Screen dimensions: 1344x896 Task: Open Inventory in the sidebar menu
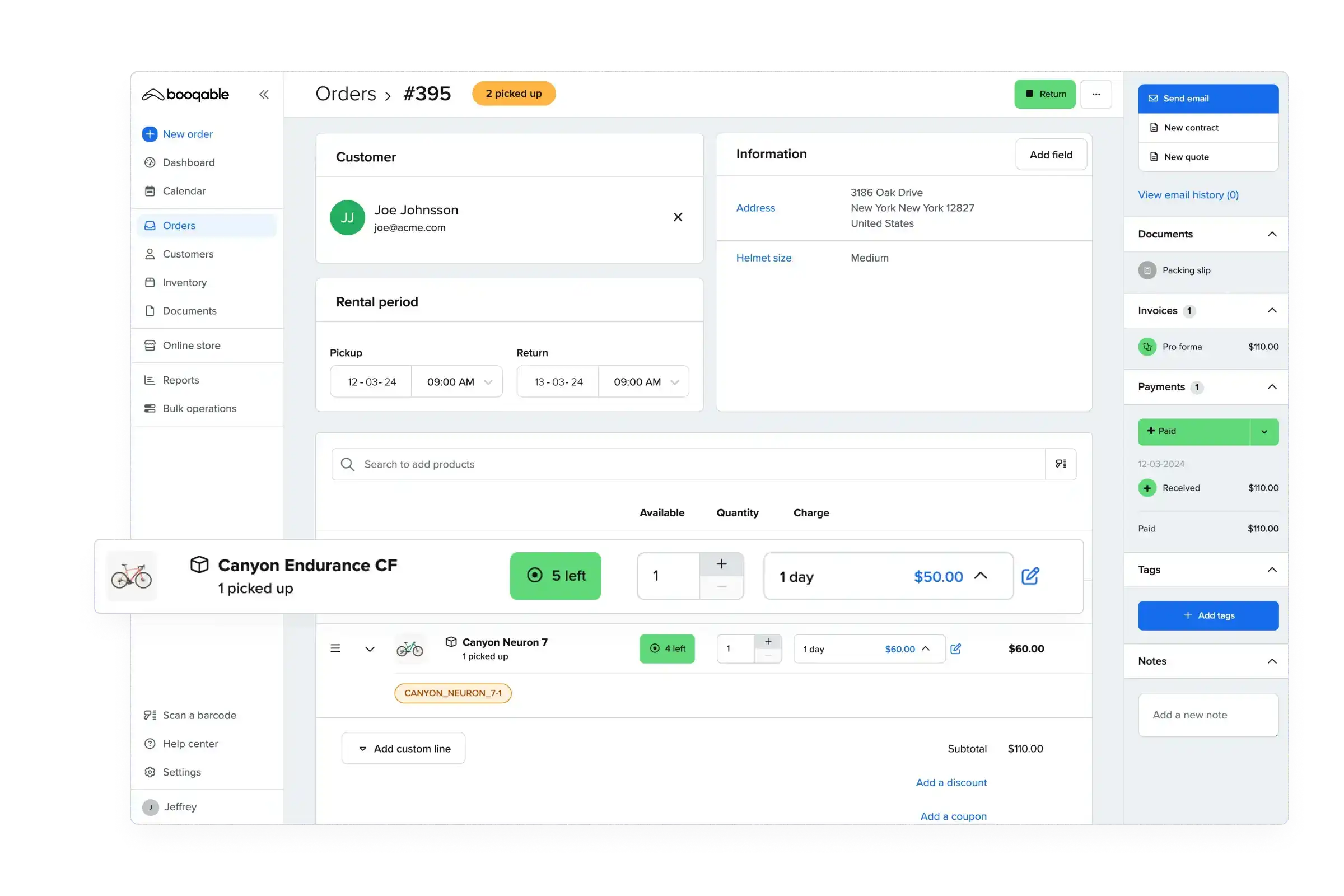[184, 282]
